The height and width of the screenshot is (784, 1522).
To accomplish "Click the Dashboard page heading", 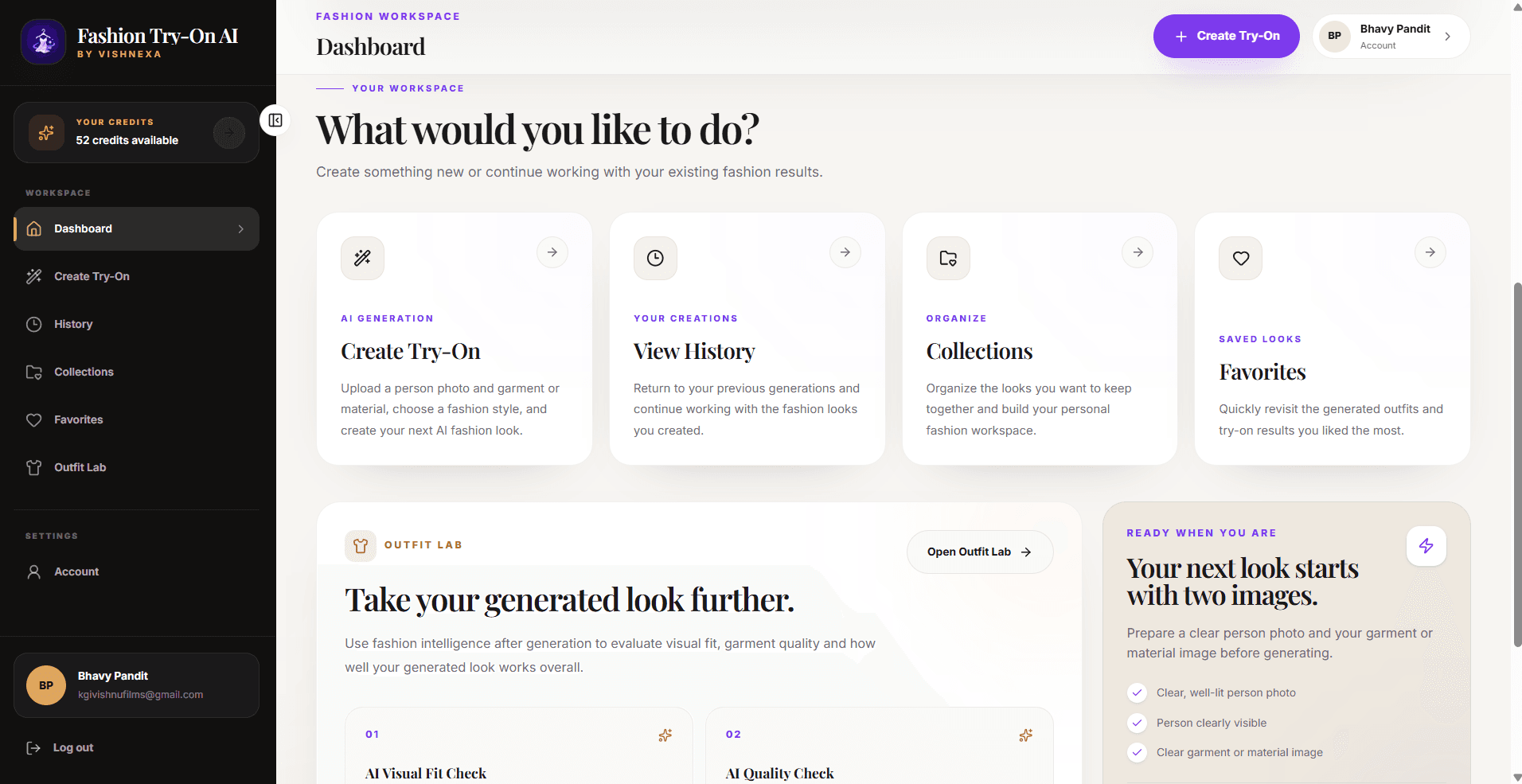I will point(371,47).
